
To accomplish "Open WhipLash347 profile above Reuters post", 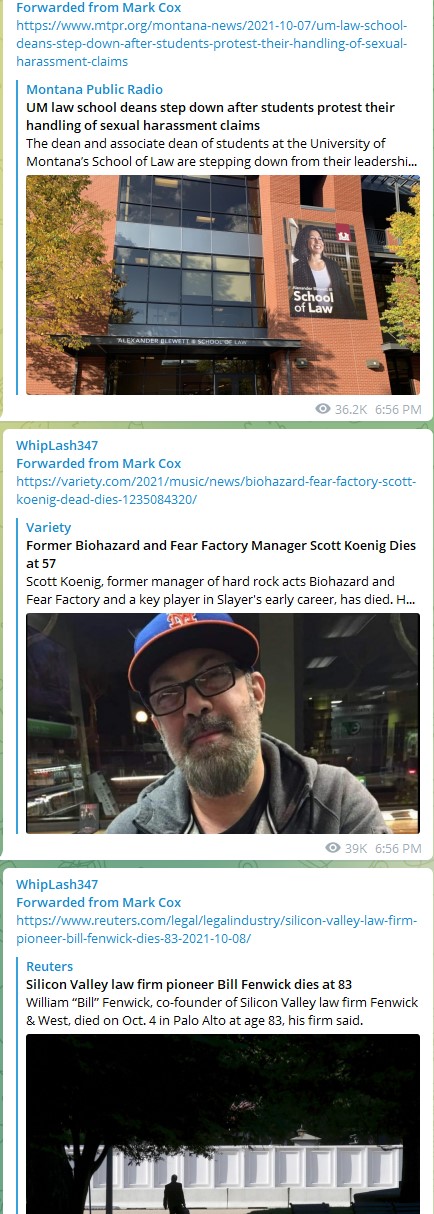I will coord(58,885).
